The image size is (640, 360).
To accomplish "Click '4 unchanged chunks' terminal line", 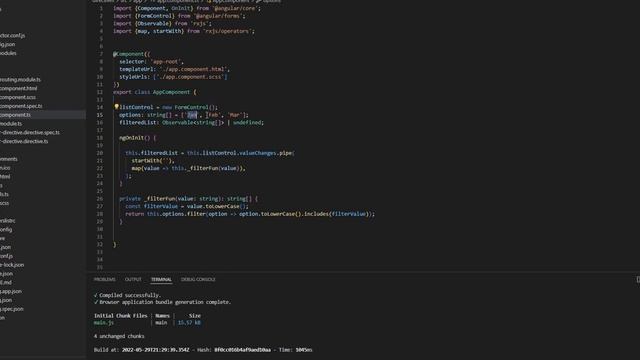I will point(119,336).
